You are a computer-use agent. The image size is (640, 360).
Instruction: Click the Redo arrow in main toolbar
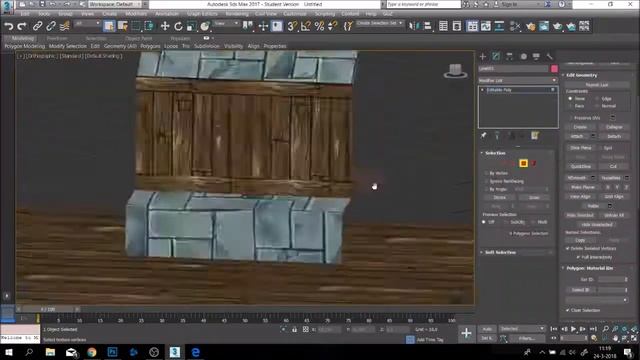pyautogui.click(x=22, y=26)
